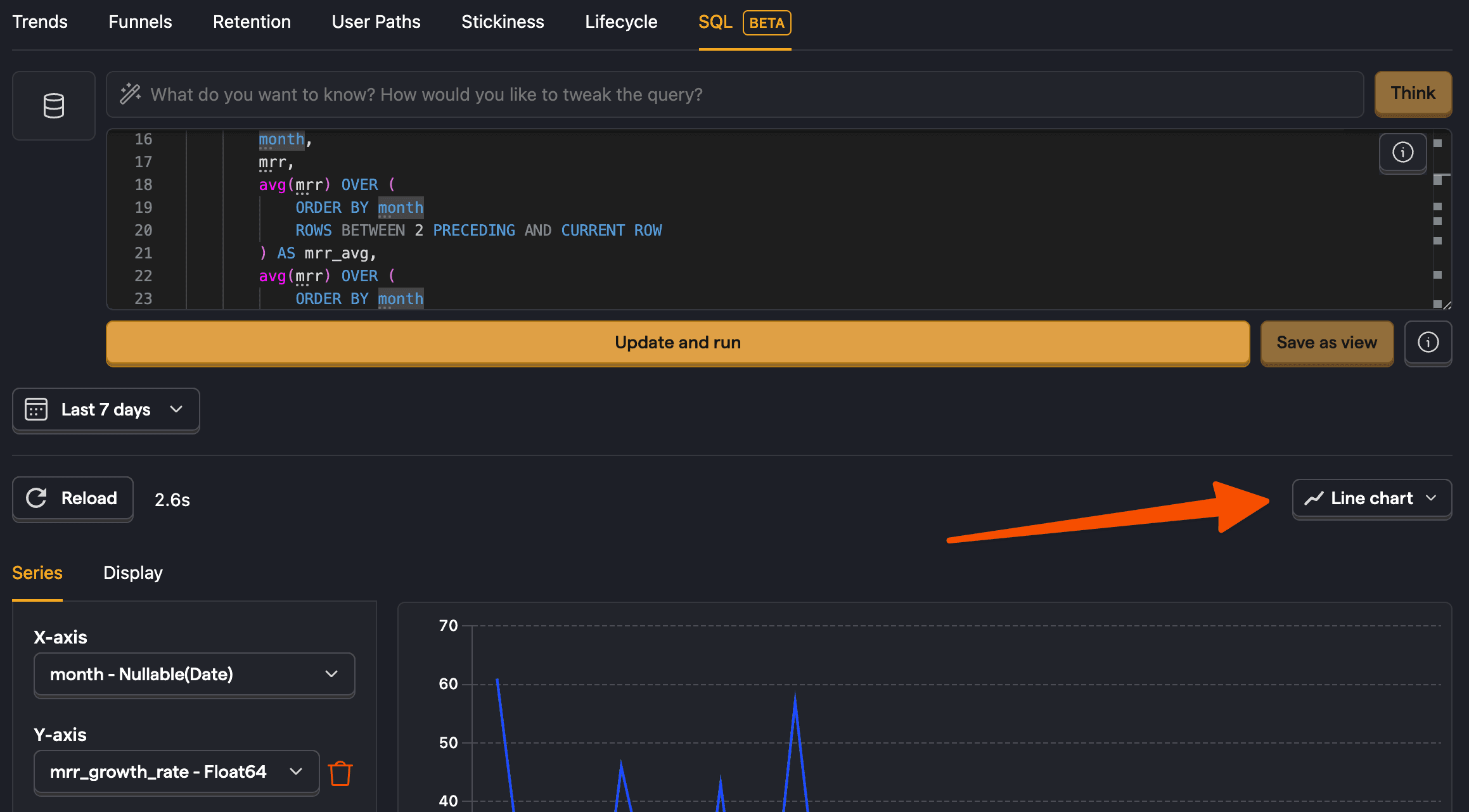Click Save as view
Image resolution: width=1469 pixels, height=812 pixels.
[x=1327, y=343]
